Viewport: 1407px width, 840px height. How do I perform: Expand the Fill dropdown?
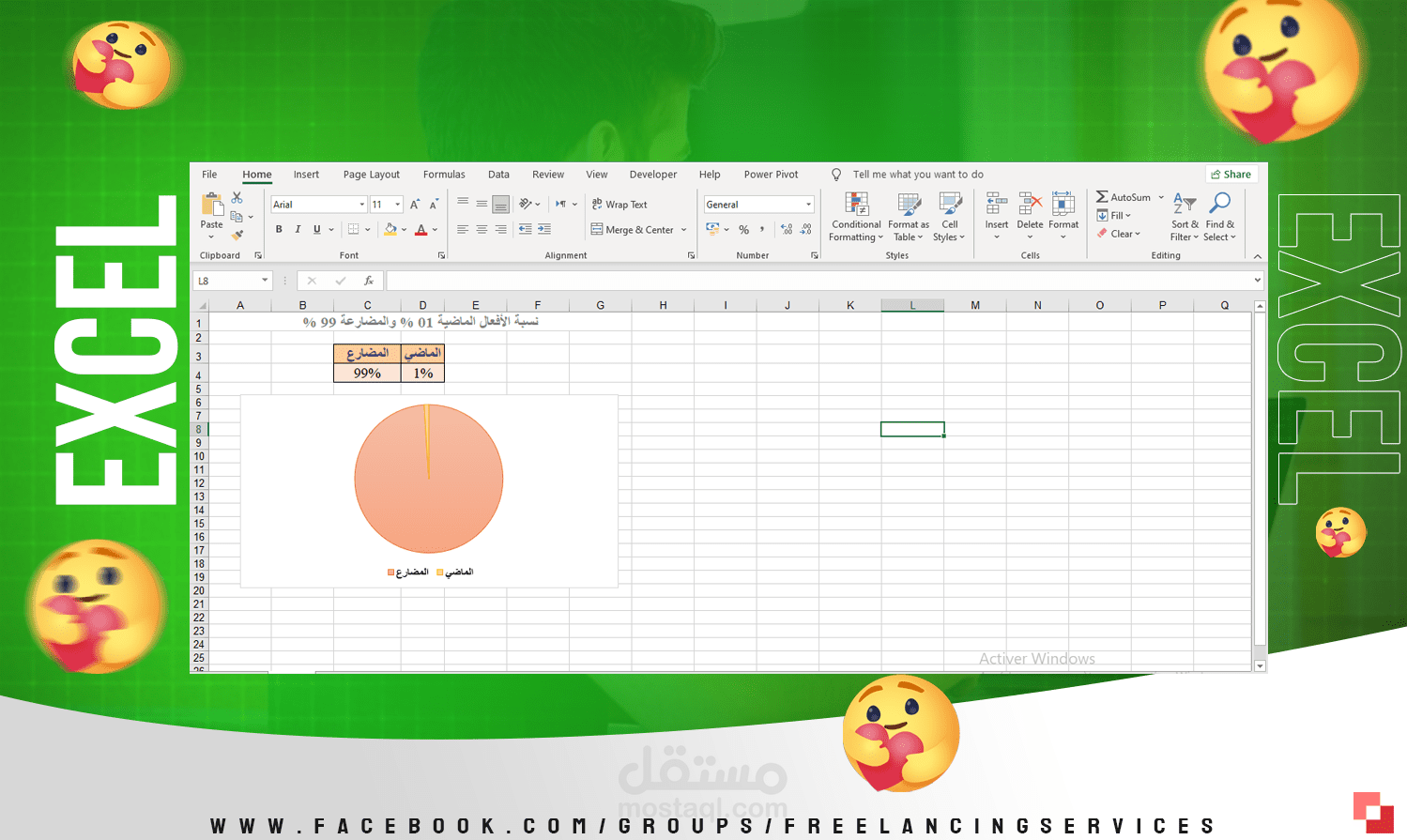1128,216
